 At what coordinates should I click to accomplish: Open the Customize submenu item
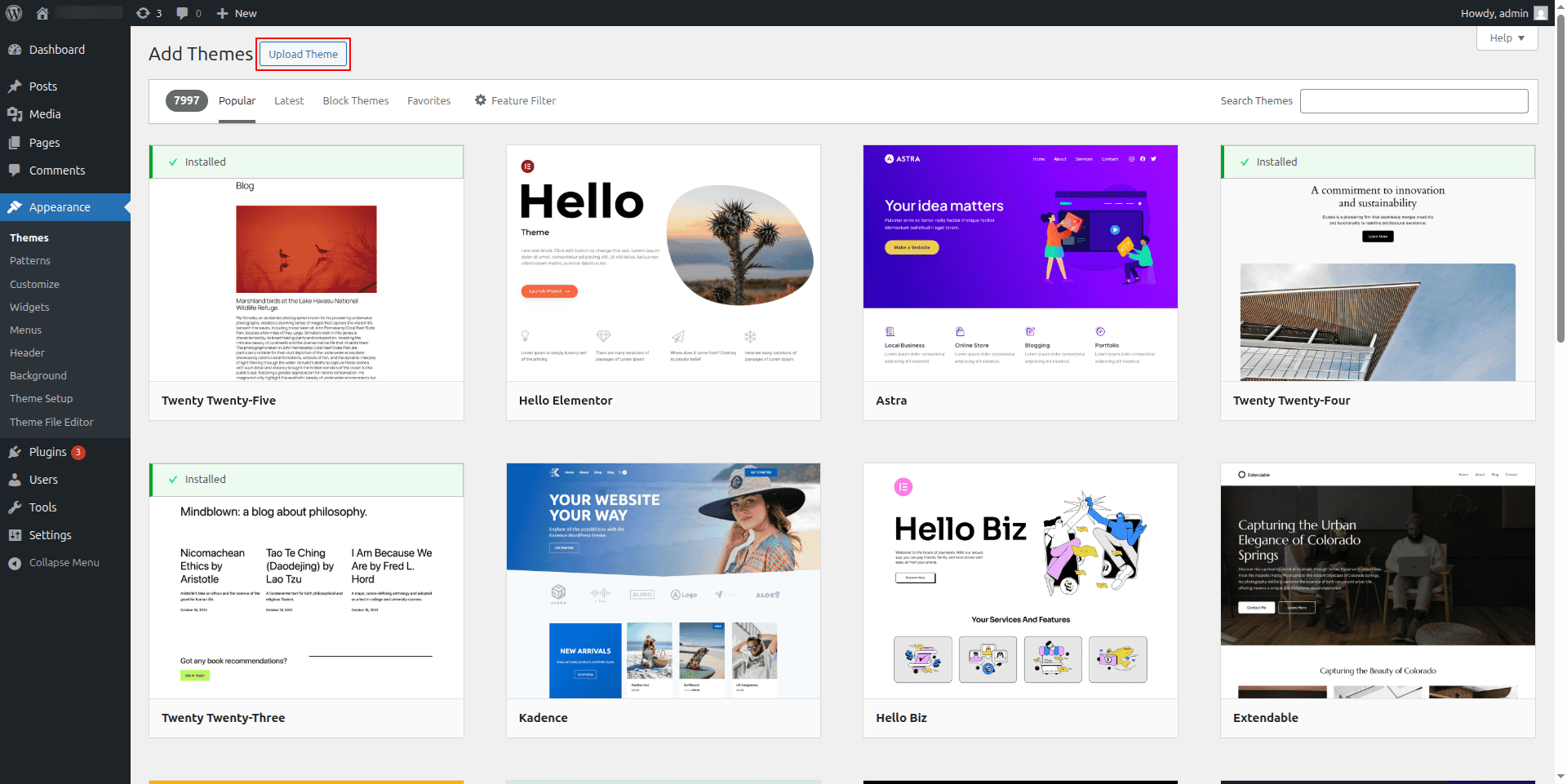point(34,285)
